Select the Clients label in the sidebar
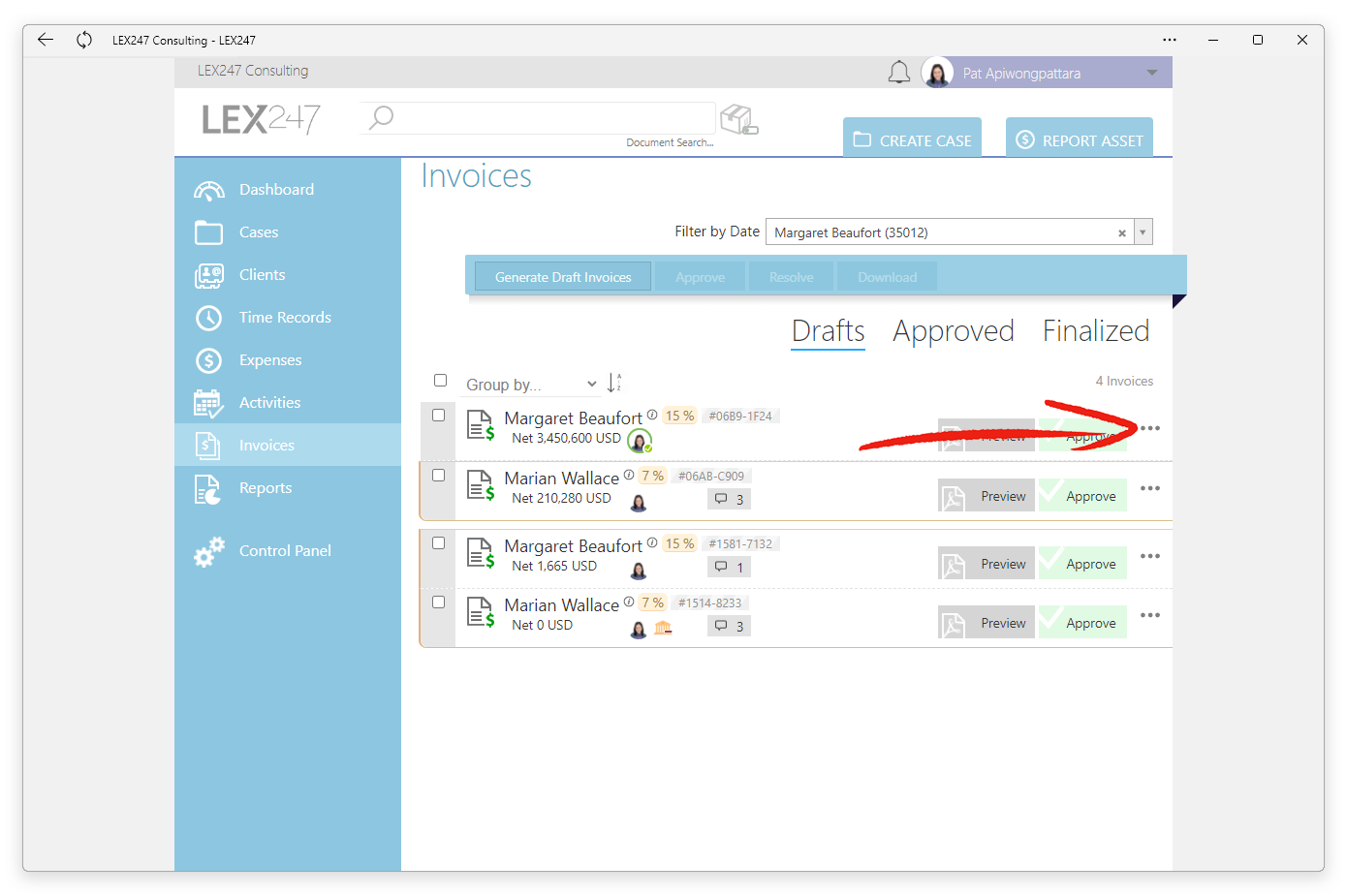Image resolution: width=1347 pixels, height=896 pixels. pos(263,275)
